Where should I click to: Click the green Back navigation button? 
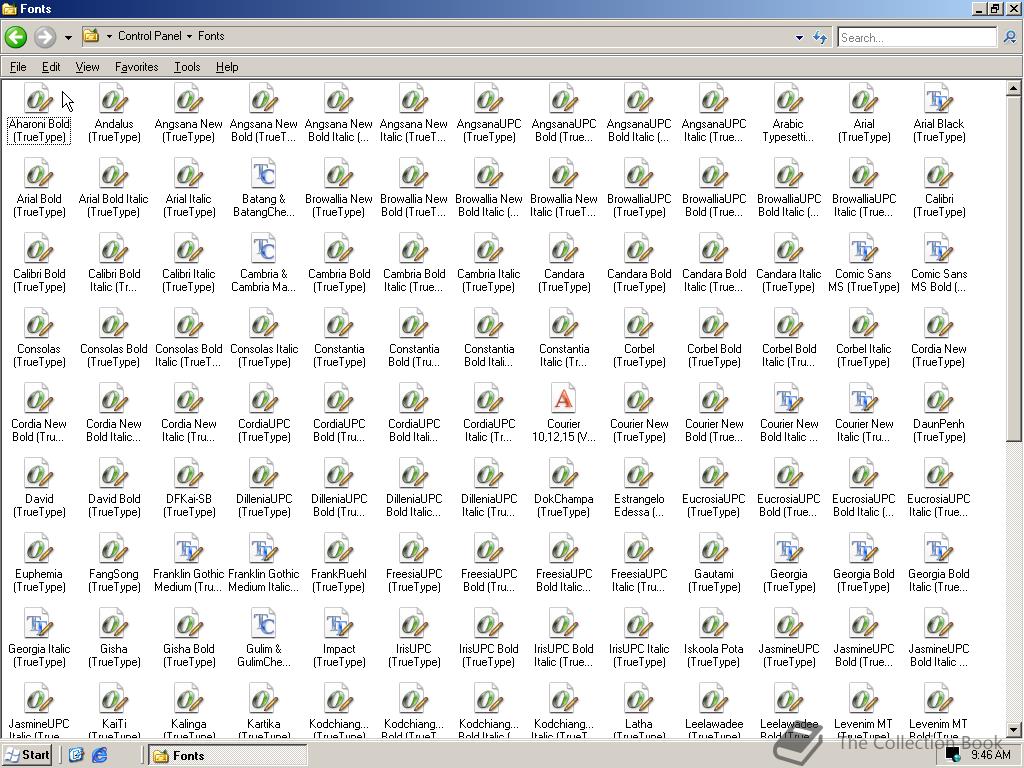click(16, 37)
